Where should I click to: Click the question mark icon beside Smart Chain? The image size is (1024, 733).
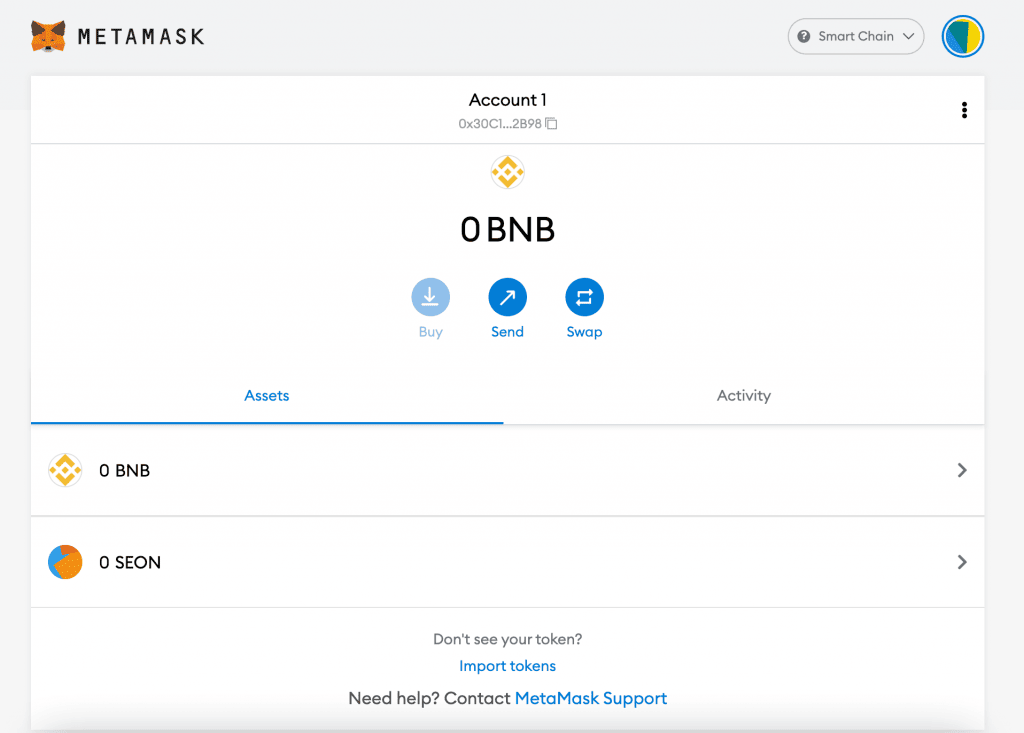pyautogui.click(x=804, y=37)
